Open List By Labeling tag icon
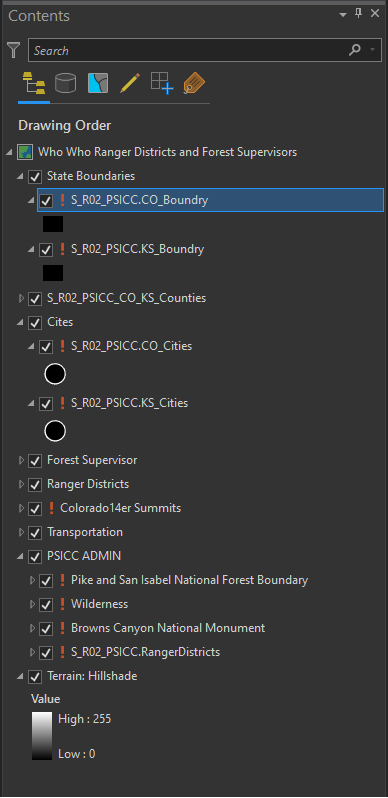This screenshot has height=798, width=388. (x=194, y=83)
